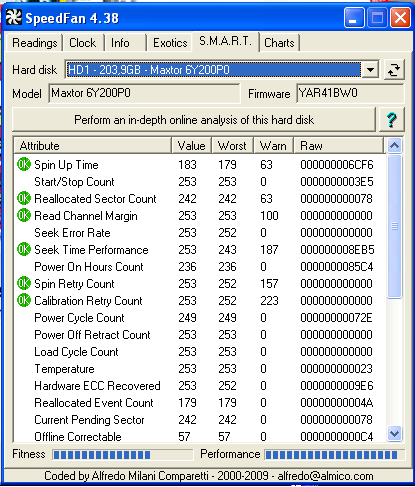Click the refresh hard disk list icon
415x487 pixels.
(x=394, y=70)
